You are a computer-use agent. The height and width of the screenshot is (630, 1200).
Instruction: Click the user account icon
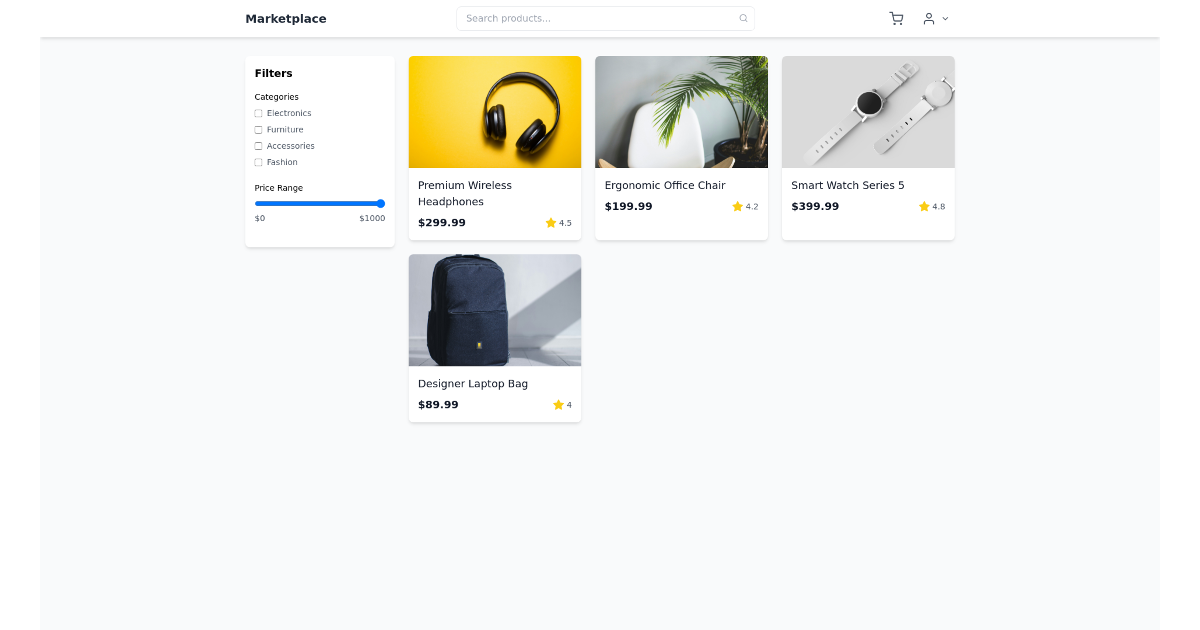929,18
